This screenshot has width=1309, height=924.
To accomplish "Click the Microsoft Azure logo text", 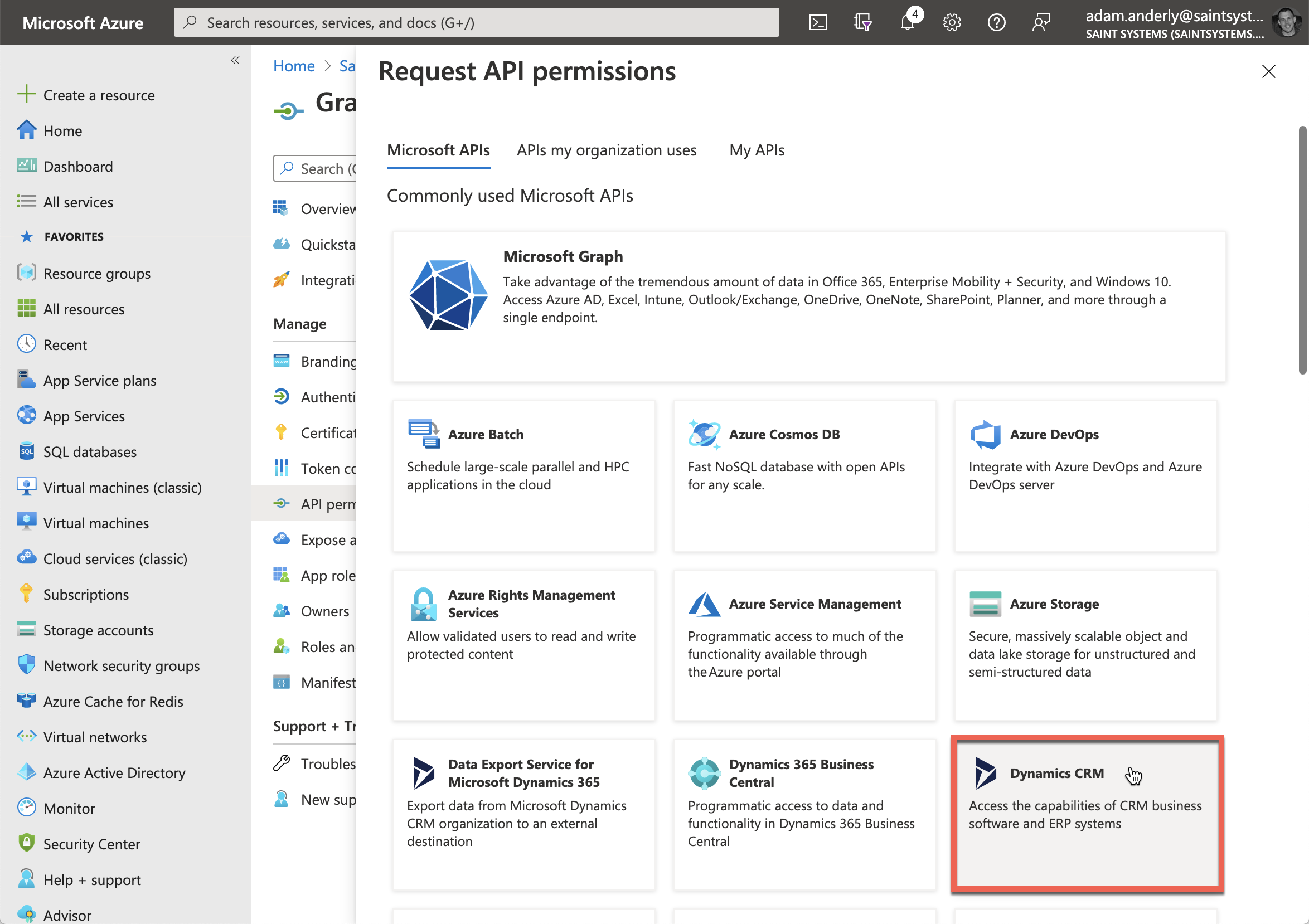I will click(x=83, y=23).
